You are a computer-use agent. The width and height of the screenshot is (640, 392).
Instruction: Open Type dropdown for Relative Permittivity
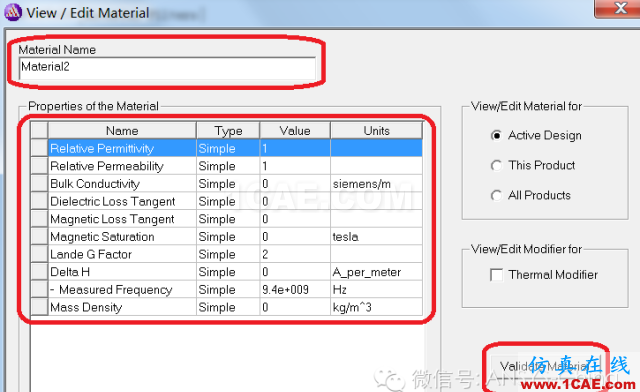click(x=228, y=148)
